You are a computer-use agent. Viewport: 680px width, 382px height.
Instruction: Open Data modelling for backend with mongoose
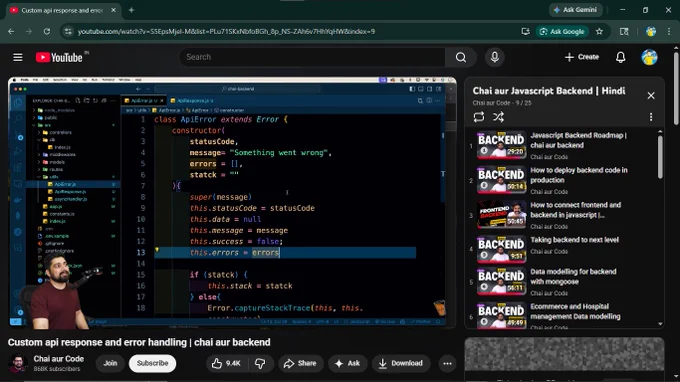coord(564,281)
